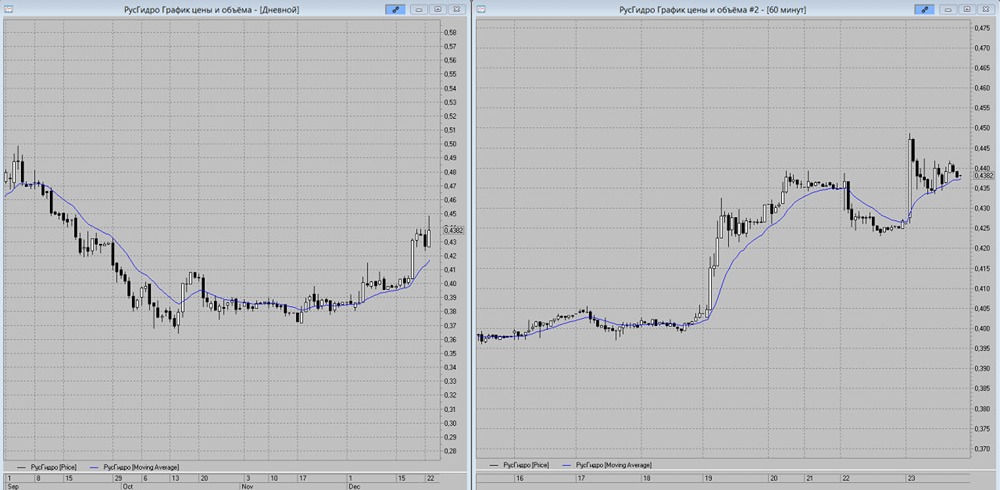Click the 0,400 price label on the 60 минут chart
The width and height of the screenshot is (1000, 490).
[x=983, y=329]
